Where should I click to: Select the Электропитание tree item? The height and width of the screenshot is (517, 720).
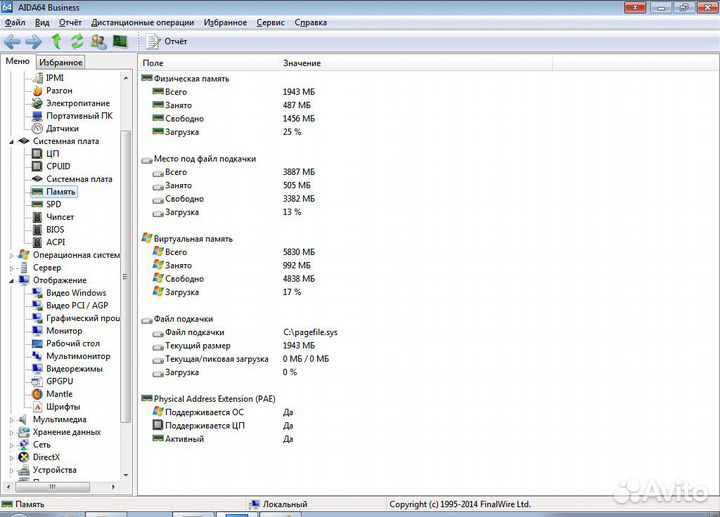click(78, 103)
